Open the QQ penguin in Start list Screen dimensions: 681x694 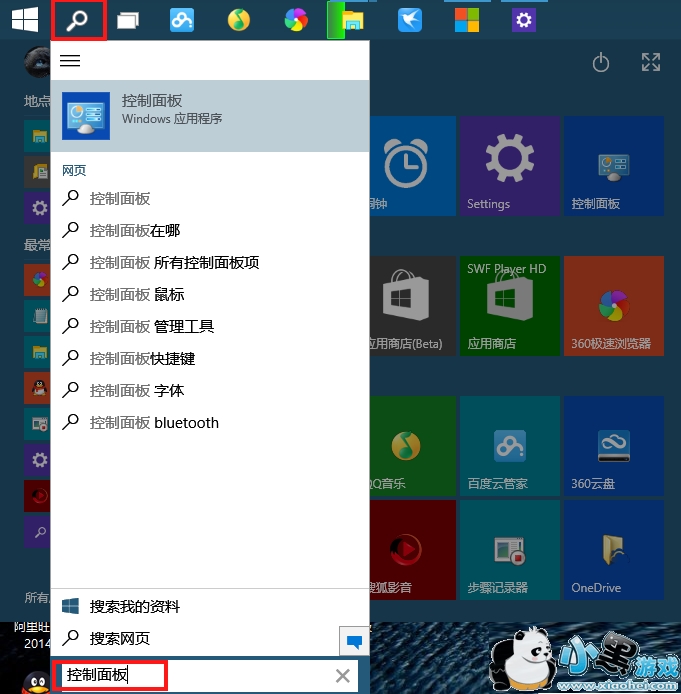(38, 388)
